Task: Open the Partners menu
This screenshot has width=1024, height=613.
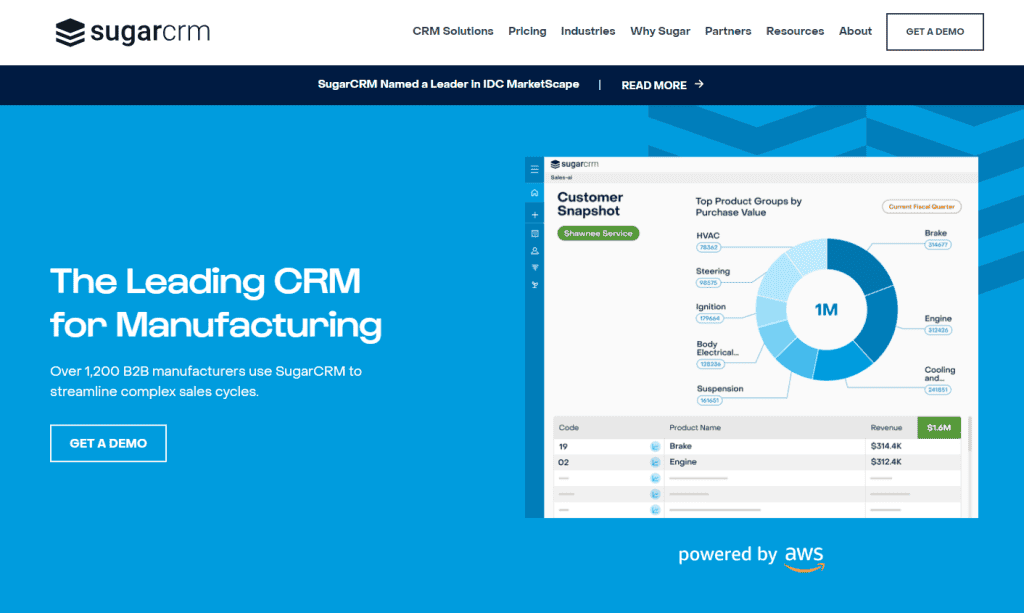Action: pyautogui.click(x=728, y=31)
